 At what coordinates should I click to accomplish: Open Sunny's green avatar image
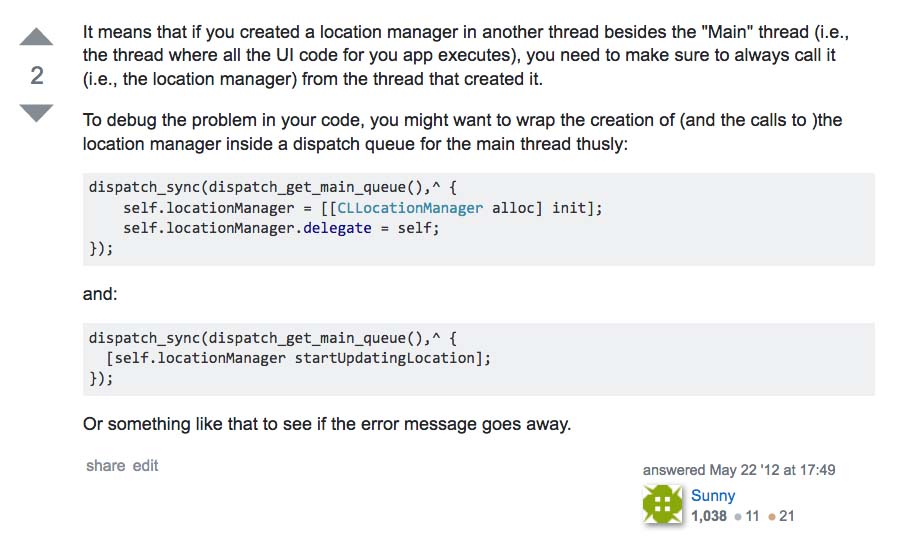click(662, 505)
